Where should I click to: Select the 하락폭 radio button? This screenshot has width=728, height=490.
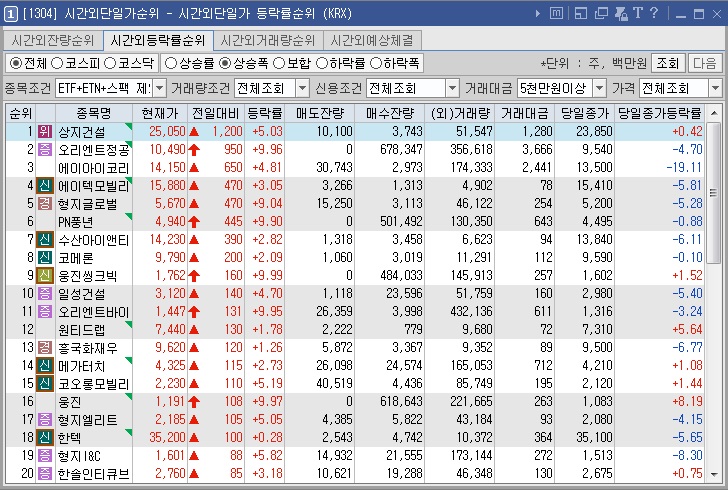376,63
